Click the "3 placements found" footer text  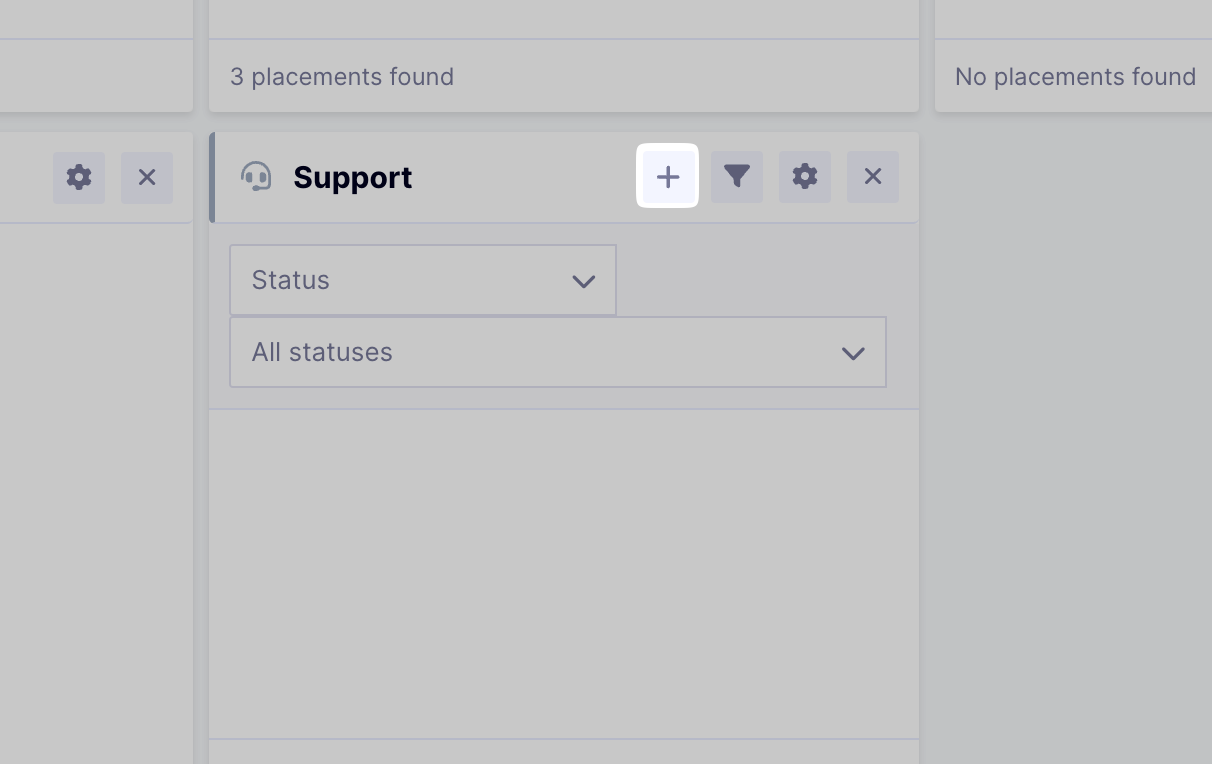point(342,77)
